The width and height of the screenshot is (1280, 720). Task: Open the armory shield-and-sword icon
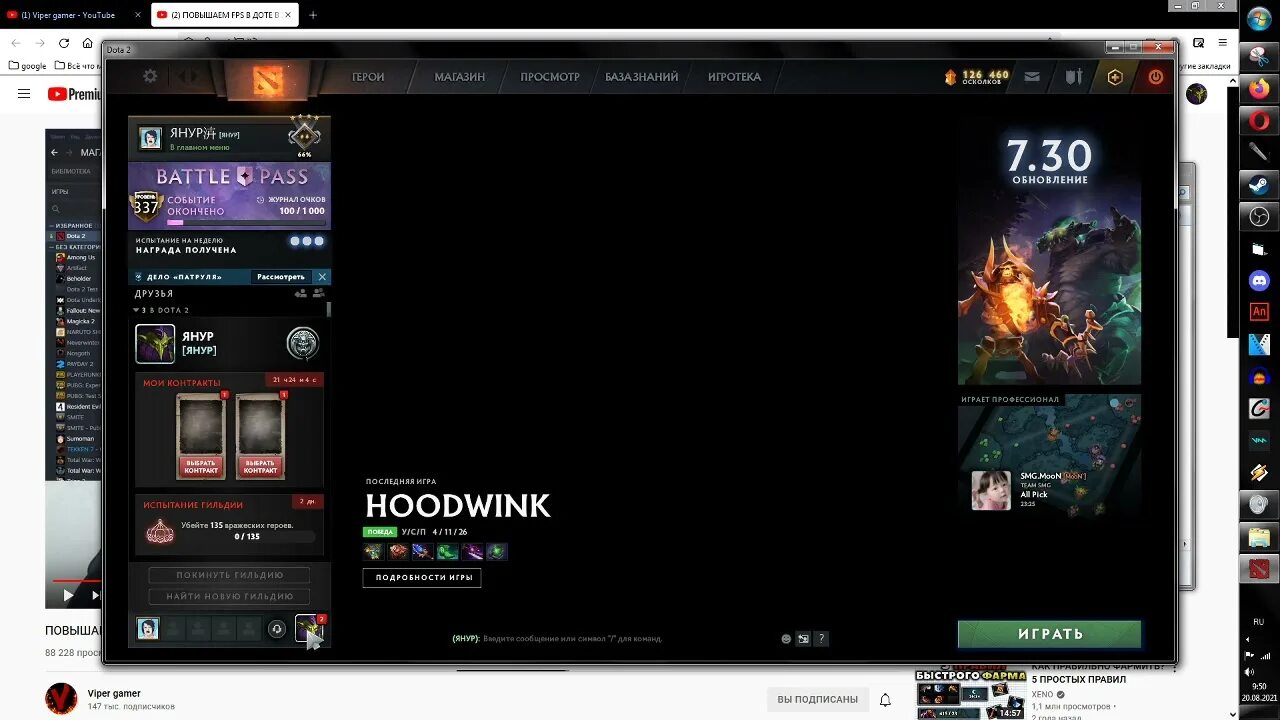[x=1073, y=77]
